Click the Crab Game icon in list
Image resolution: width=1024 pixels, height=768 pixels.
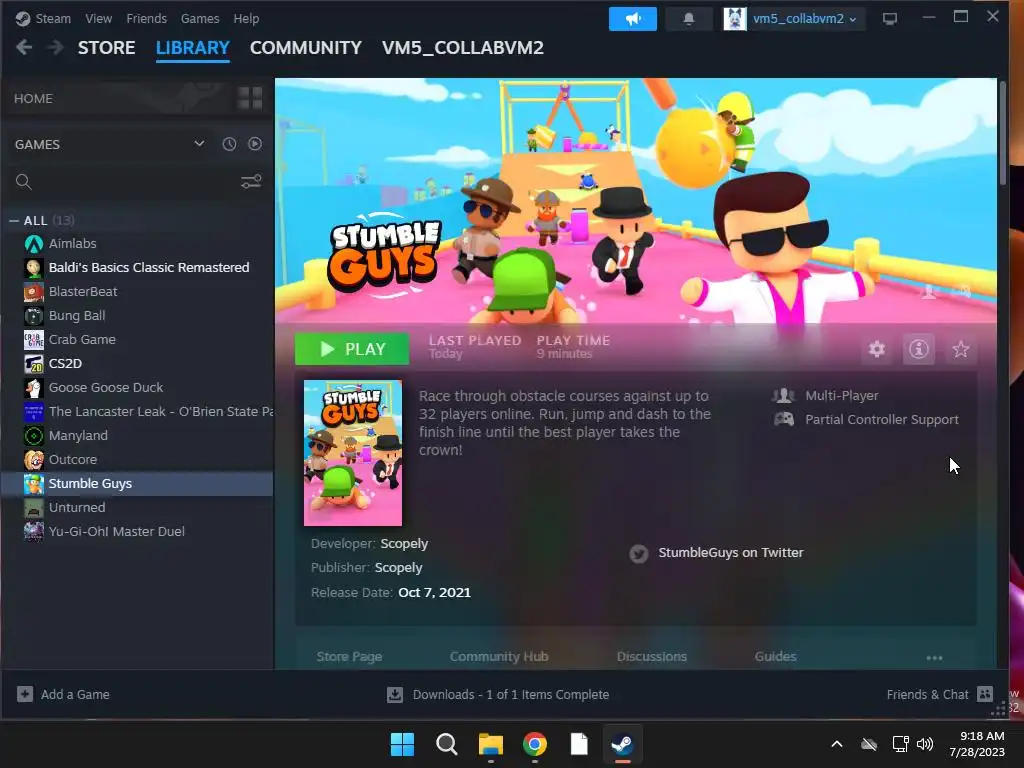point(33,340)
